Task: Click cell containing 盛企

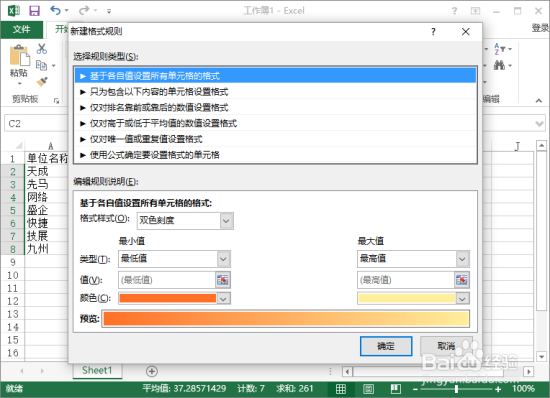Action: (x=47, y=210)
